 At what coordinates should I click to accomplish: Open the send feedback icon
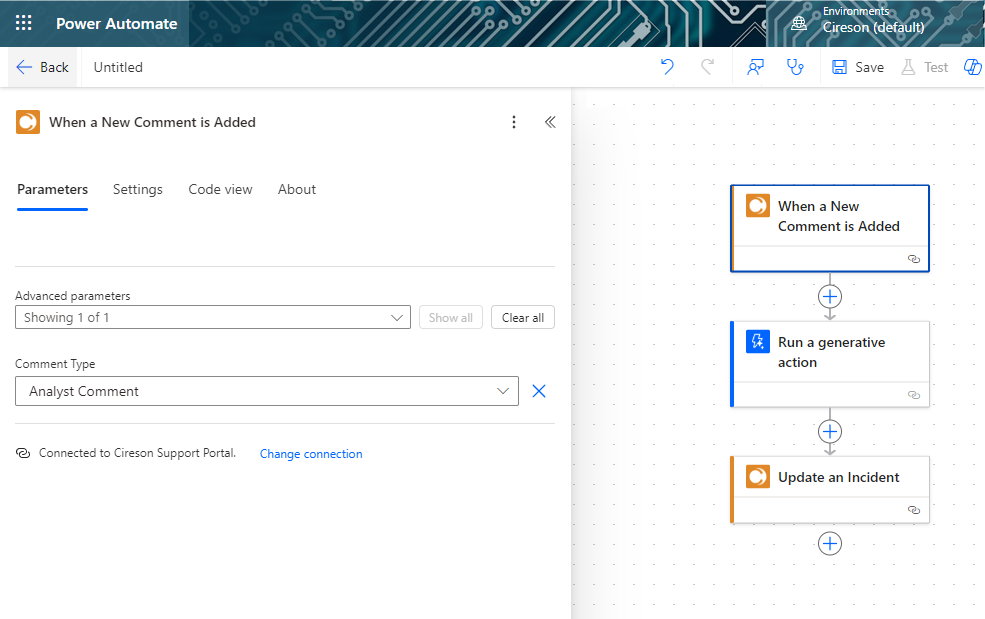755,67
